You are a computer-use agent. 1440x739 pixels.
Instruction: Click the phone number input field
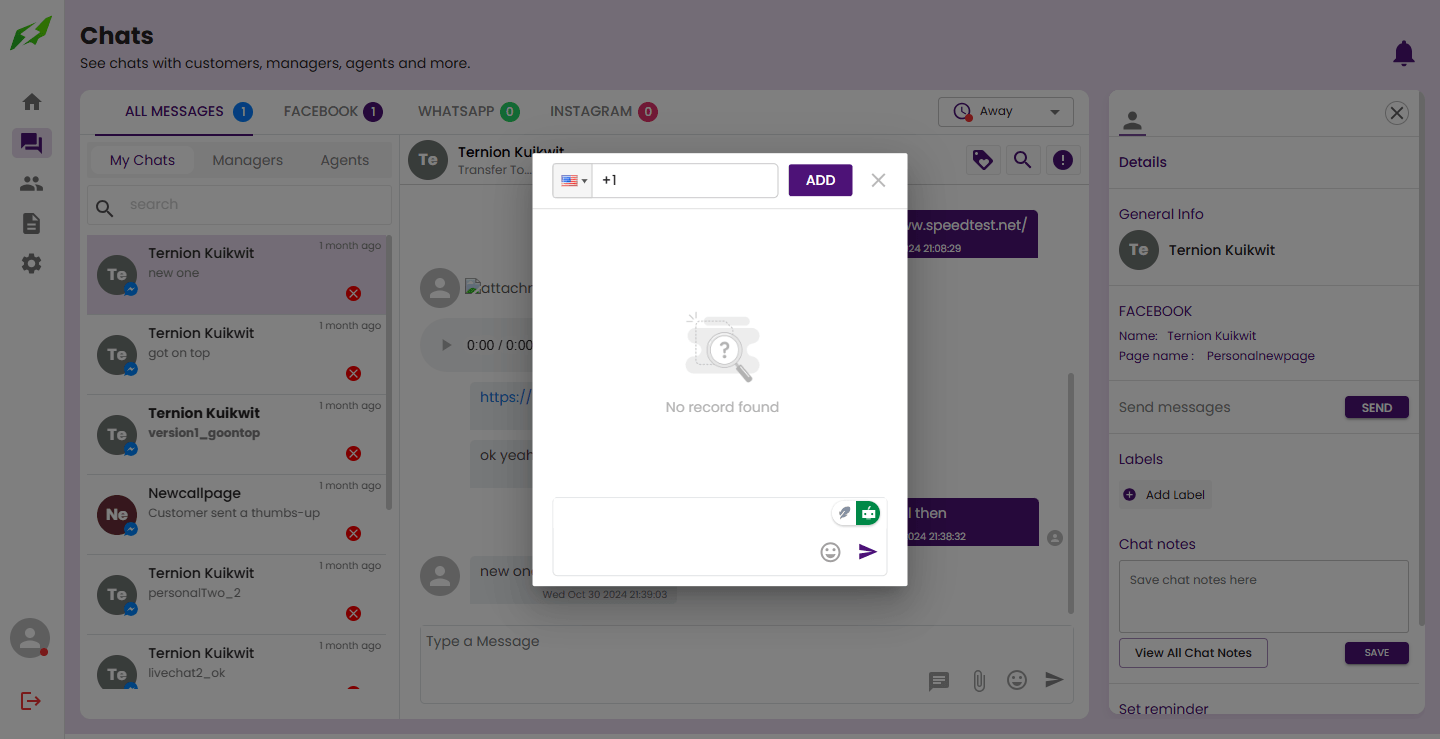pyautogui.click(x=686, y=181)
